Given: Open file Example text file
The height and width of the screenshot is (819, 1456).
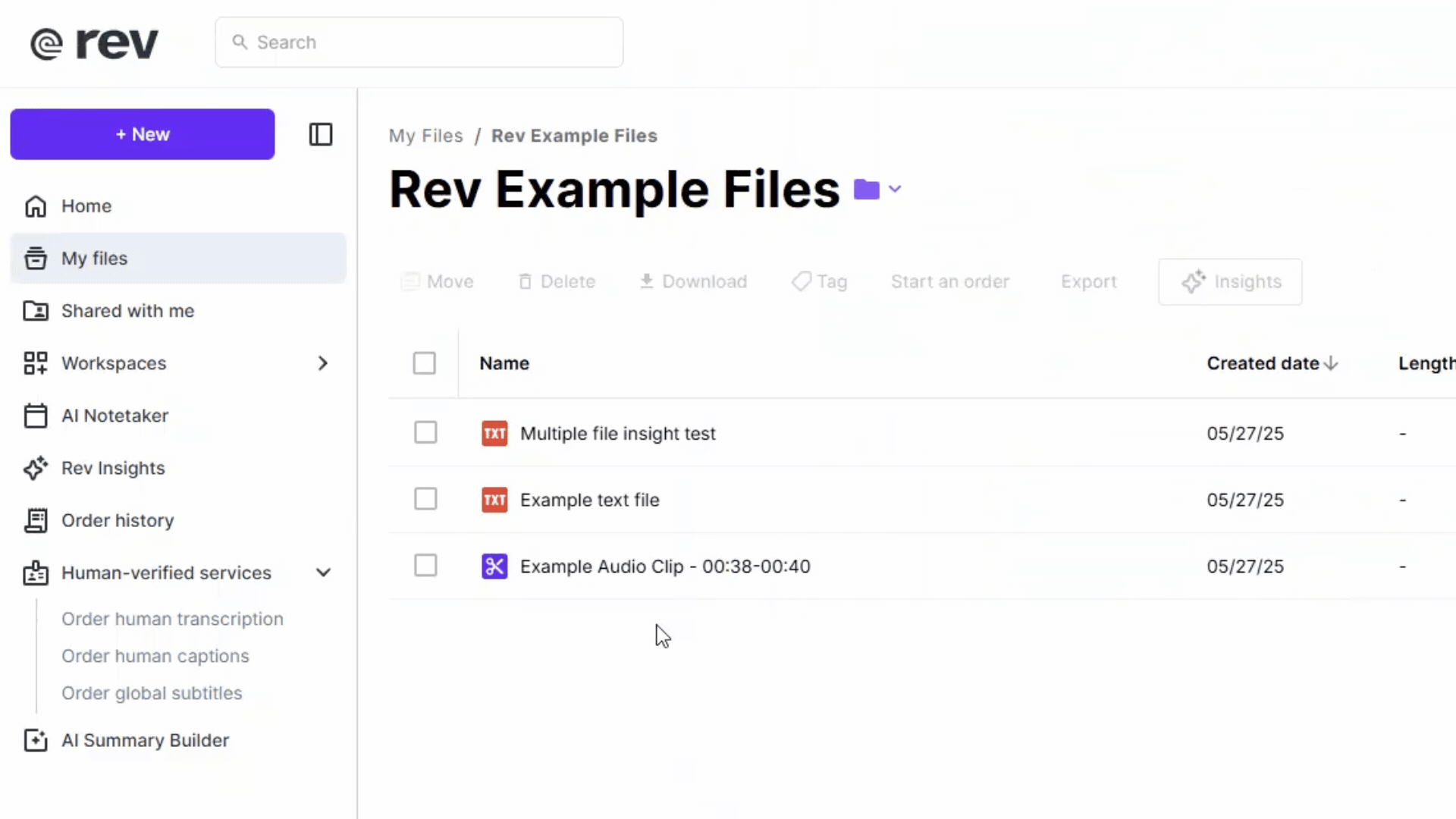Looking at the screenshot, I should pyautogui.click(x=590, y=500).
